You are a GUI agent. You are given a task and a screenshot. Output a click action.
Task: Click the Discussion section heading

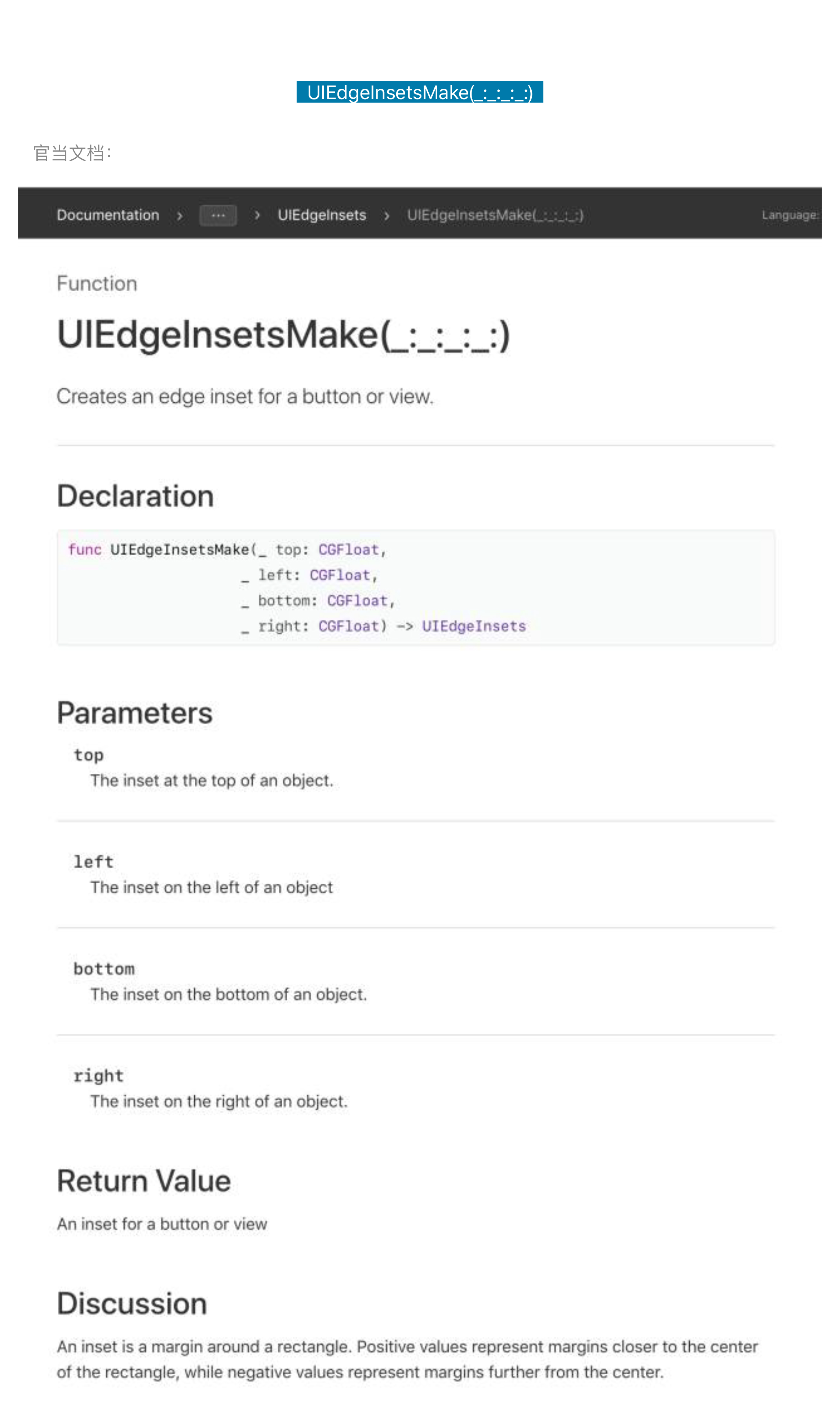click(132, 1304)
